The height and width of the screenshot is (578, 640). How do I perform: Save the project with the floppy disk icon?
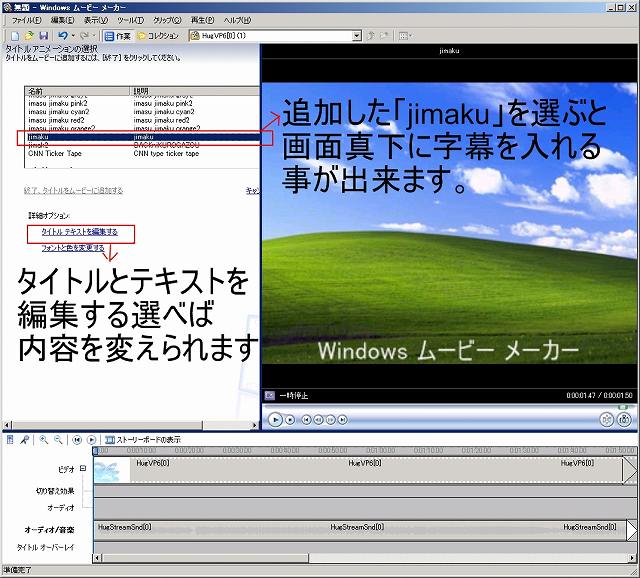44,36
